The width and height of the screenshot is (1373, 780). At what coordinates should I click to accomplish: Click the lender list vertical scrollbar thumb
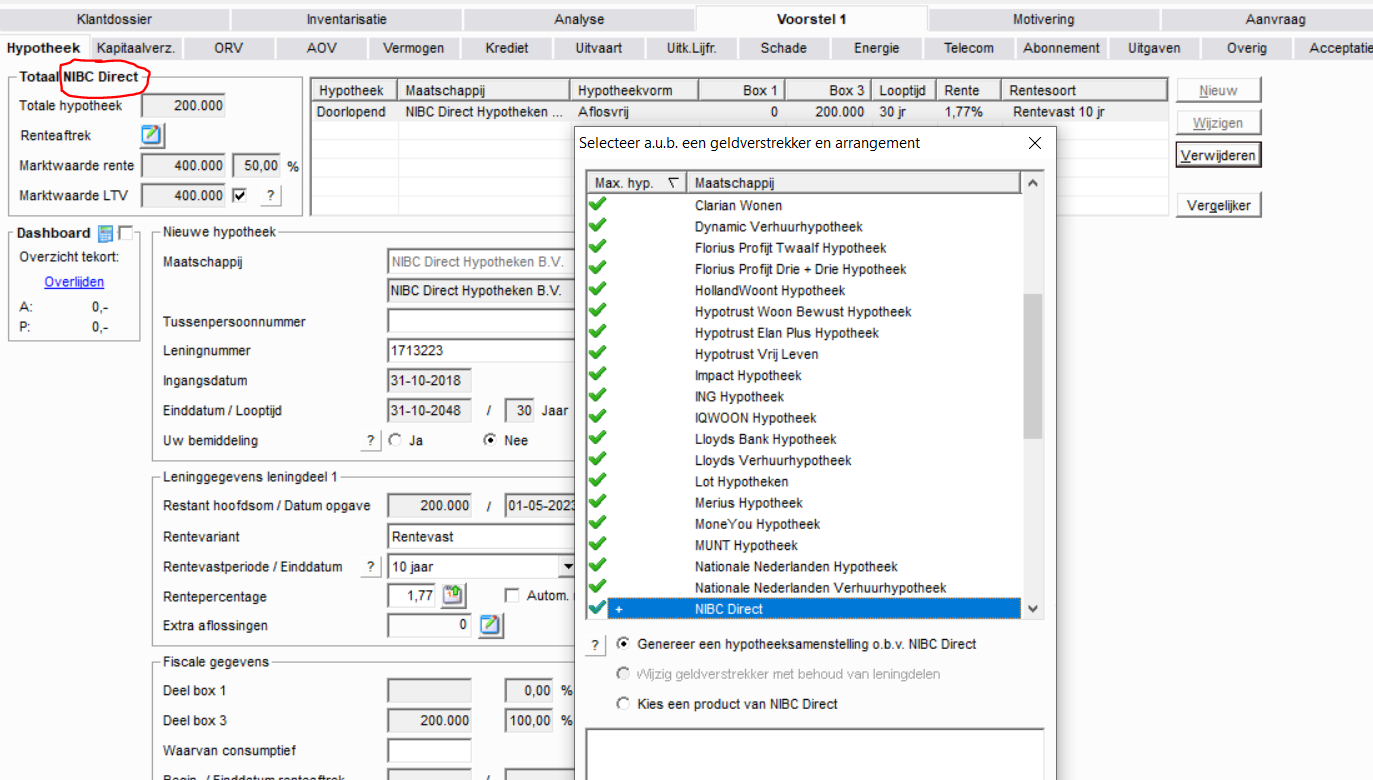(1033, 366)
